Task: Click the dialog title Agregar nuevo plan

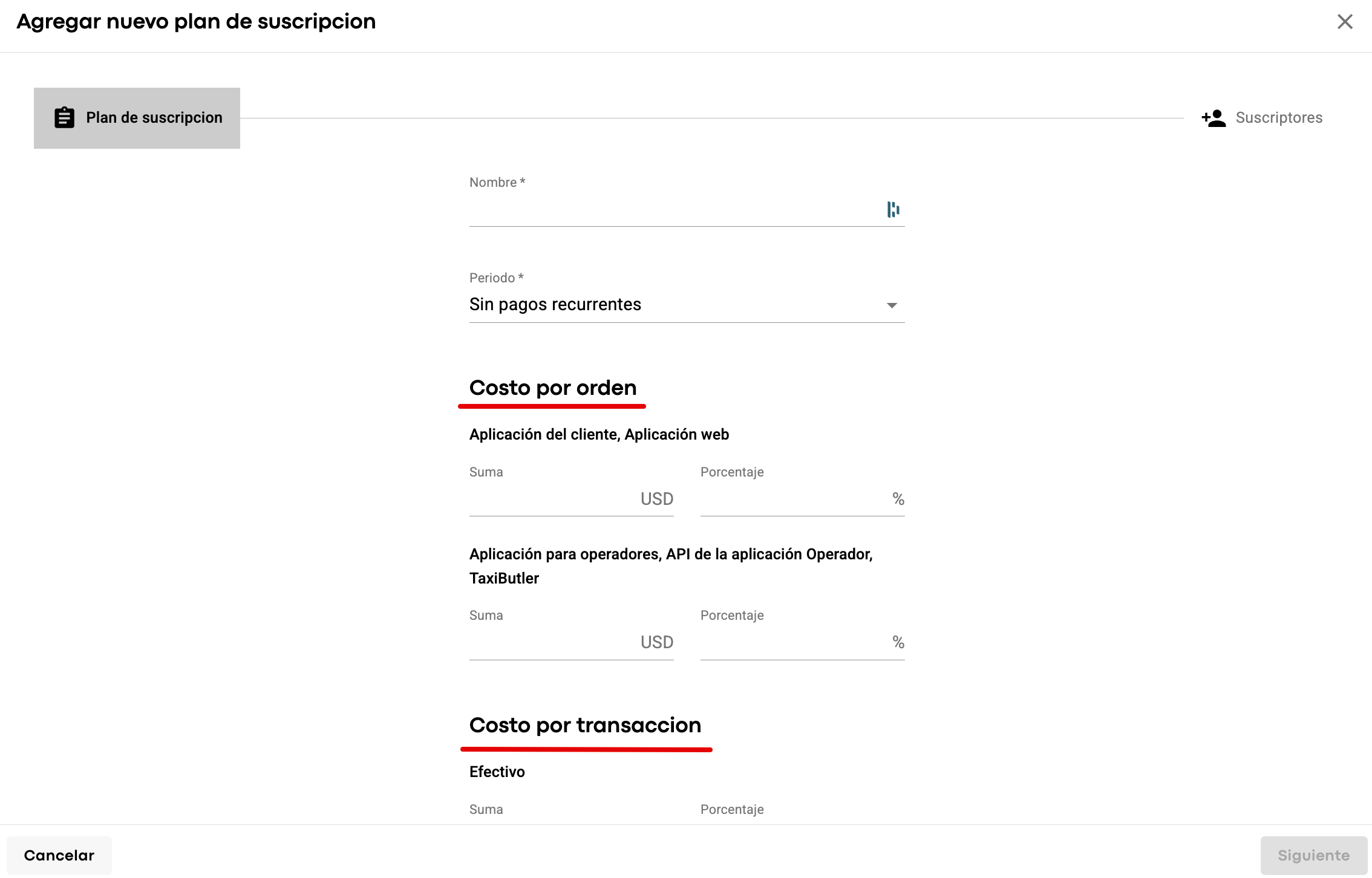Action: click(196, 22)
